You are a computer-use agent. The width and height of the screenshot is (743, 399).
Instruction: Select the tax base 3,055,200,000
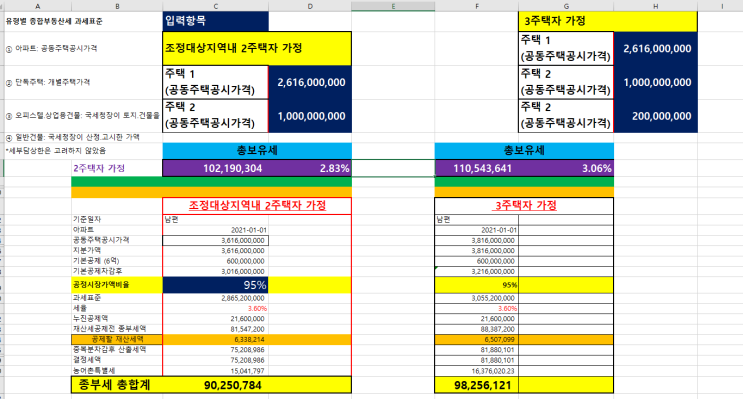coord(477,298)
